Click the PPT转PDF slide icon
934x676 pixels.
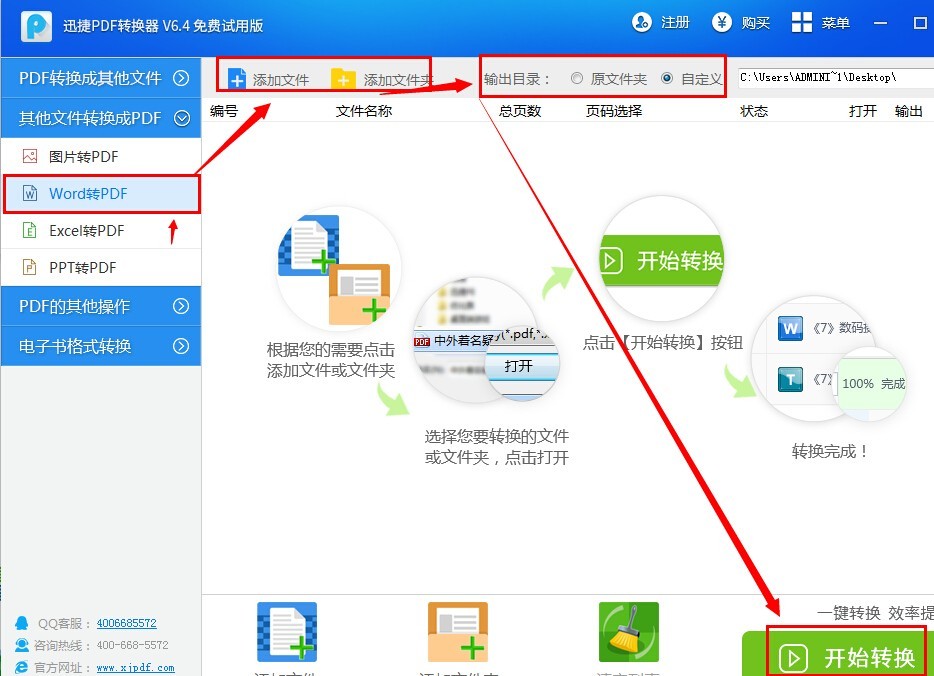pyautogui.click(x=30, y=267)
